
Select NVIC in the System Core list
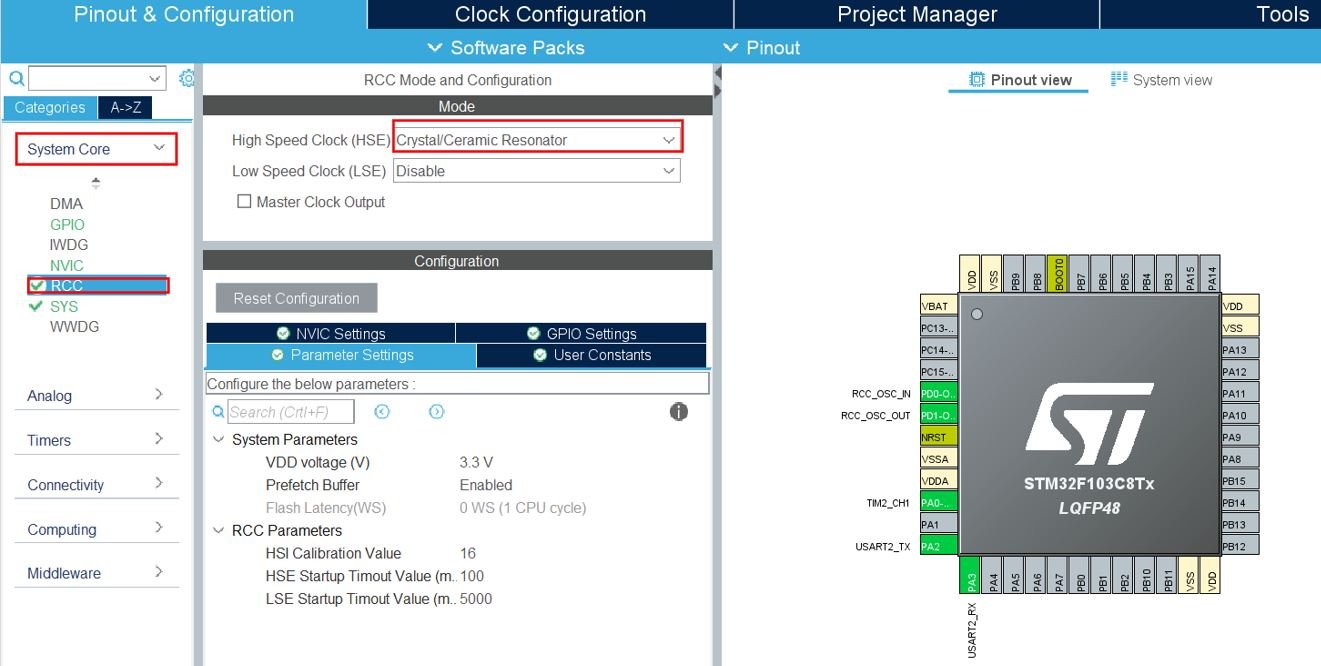tap(67, 266)
